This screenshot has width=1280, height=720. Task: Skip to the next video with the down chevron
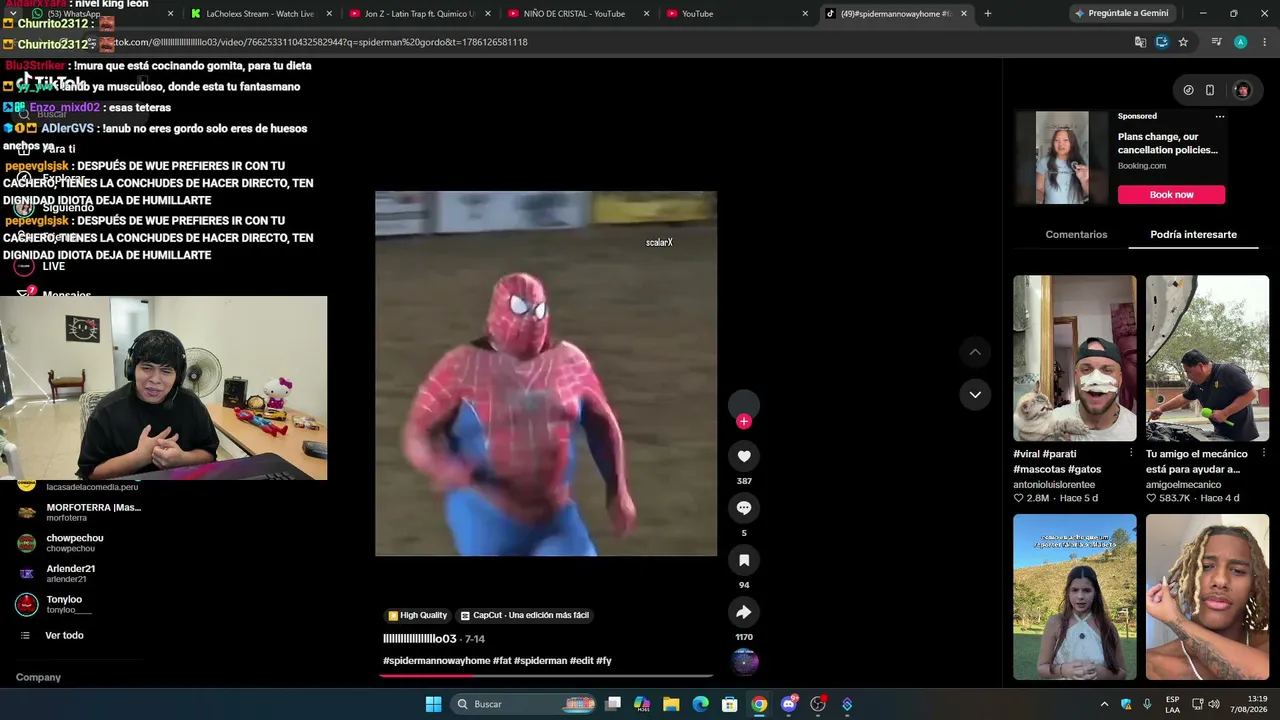click(975, 395)
